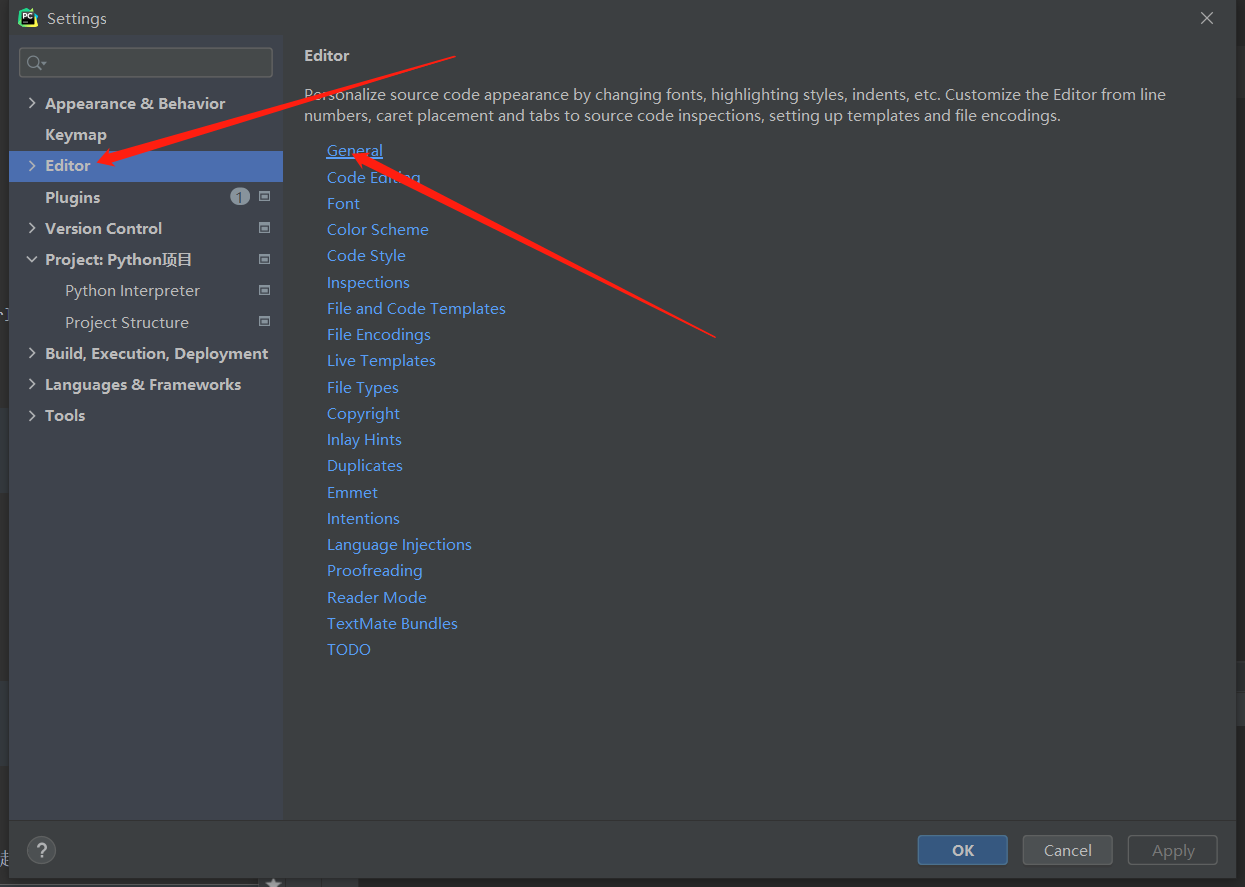The width and height of the screenshot is (1245, 887).
Task: Expand the Editor tree node arrow
Action: coord(32,166)
